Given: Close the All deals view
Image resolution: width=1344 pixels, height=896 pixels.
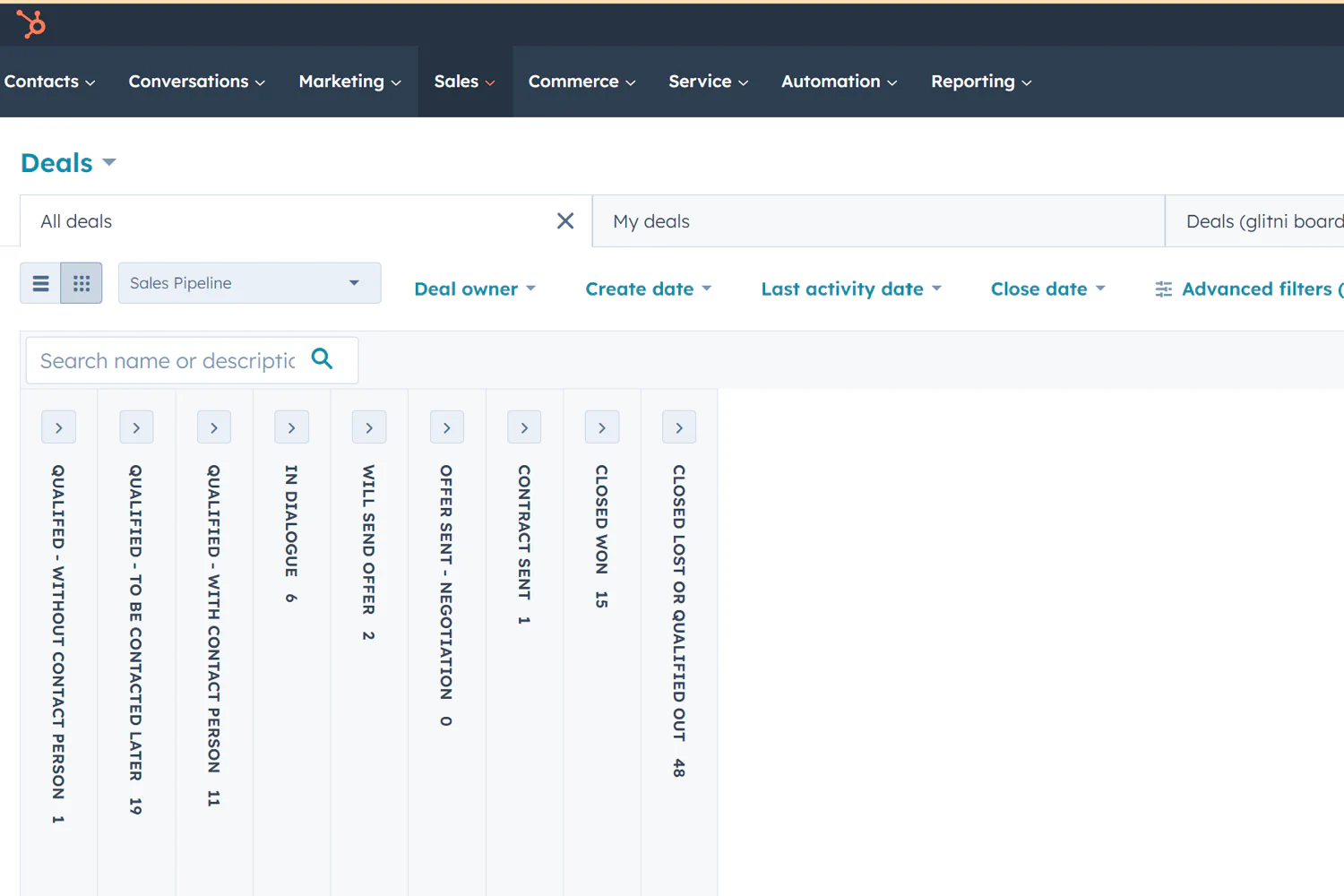Looking at the screenshot, I should click(565, 220).
